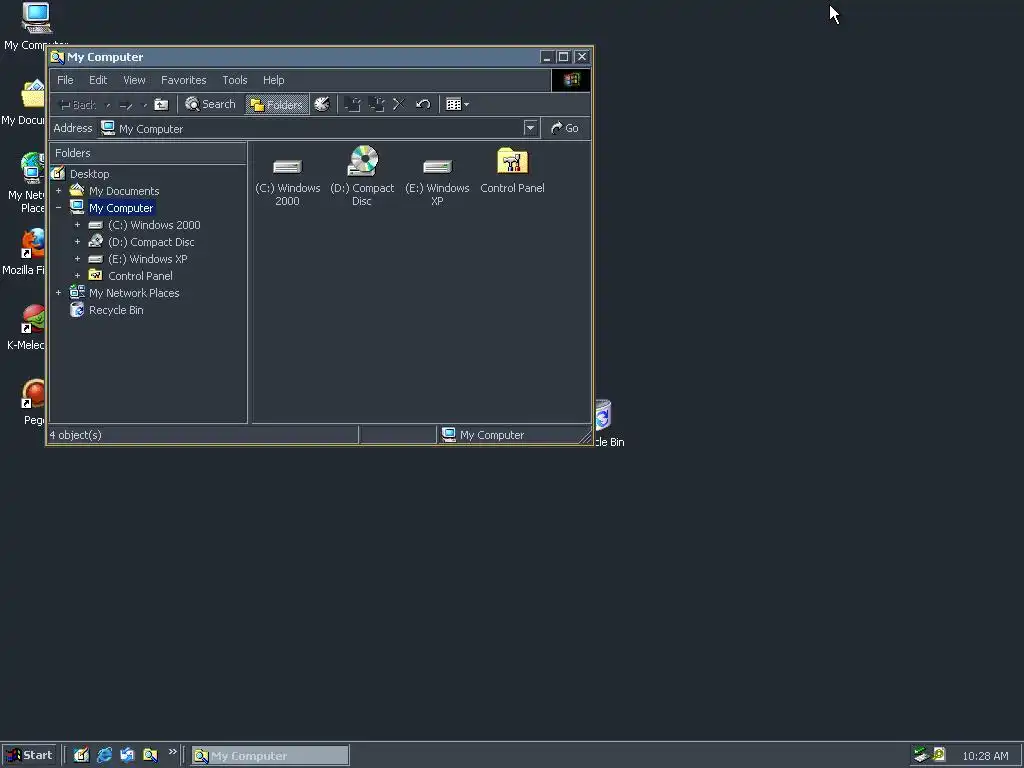1024x768 pixels.
Task: Select the My Network Places desktop icon
Action: coord(27,183)
